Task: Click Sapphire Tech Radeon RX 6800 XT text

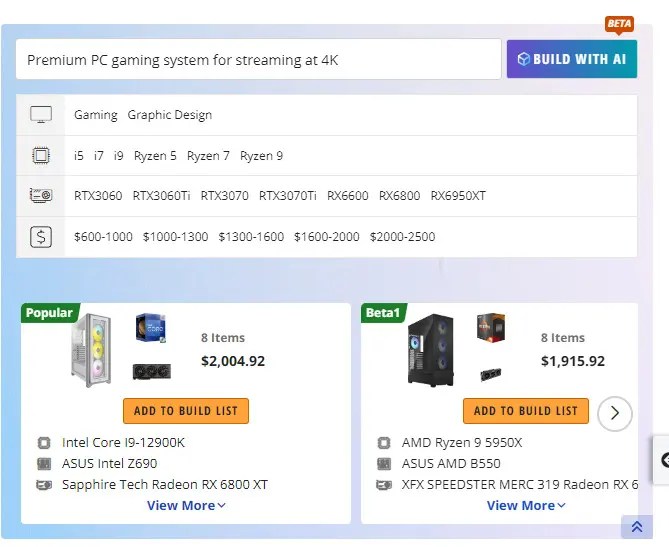Action: tap(165, 485)
